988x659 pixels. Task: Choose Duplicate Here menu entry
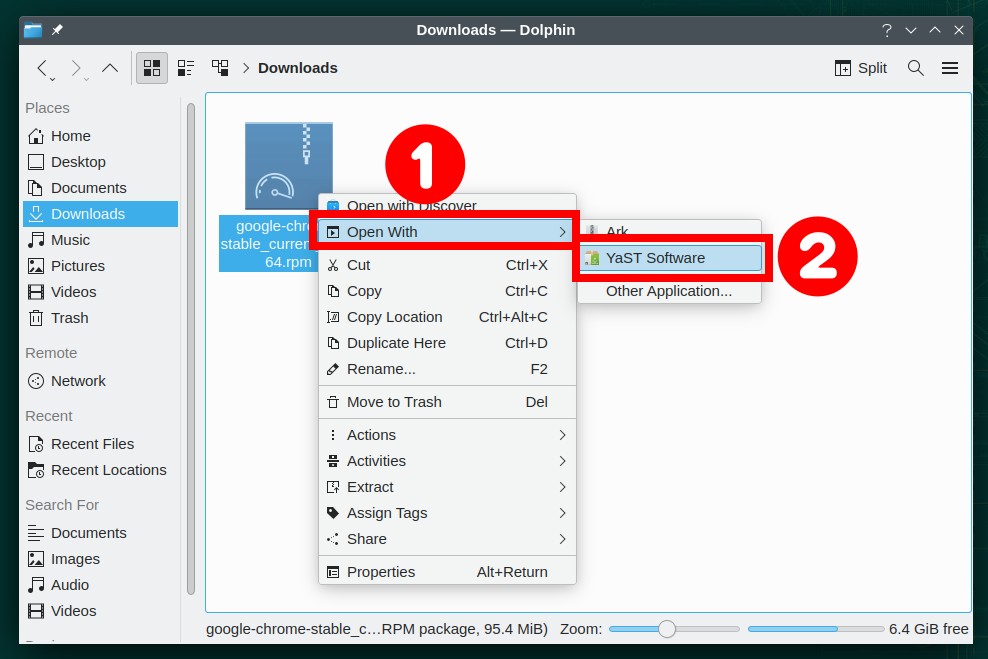[x=447, y=343]
